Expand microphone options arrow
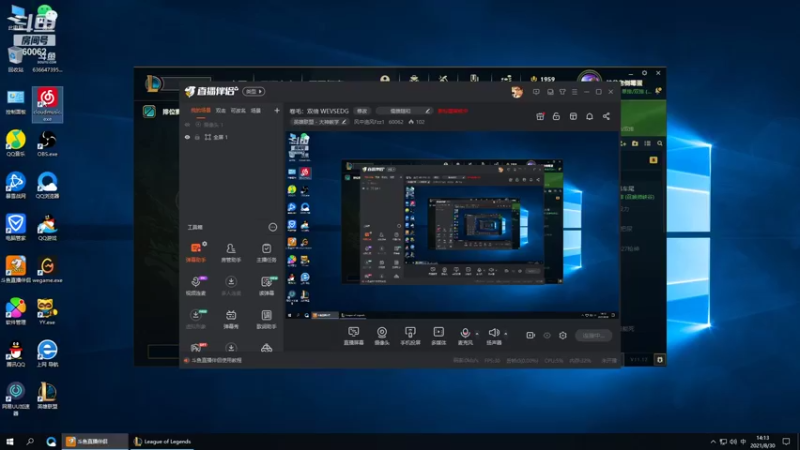The width and height of the screenshot is (800, 450). [x=477, y=334]
